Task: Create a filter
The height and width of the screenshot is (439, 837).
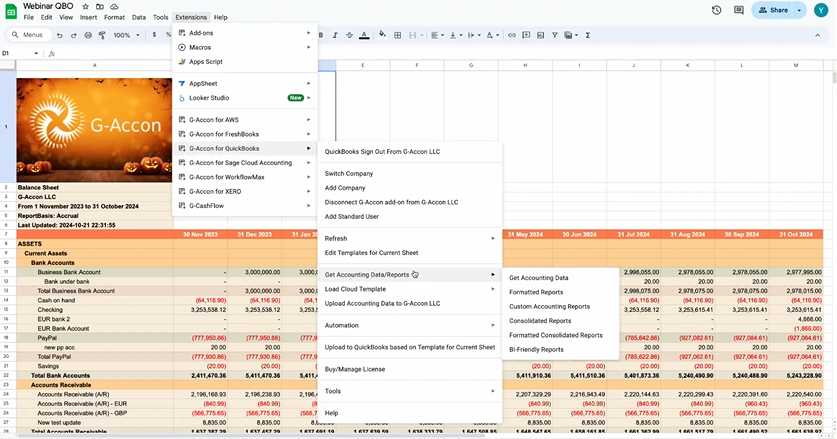Action: [555, 35]
